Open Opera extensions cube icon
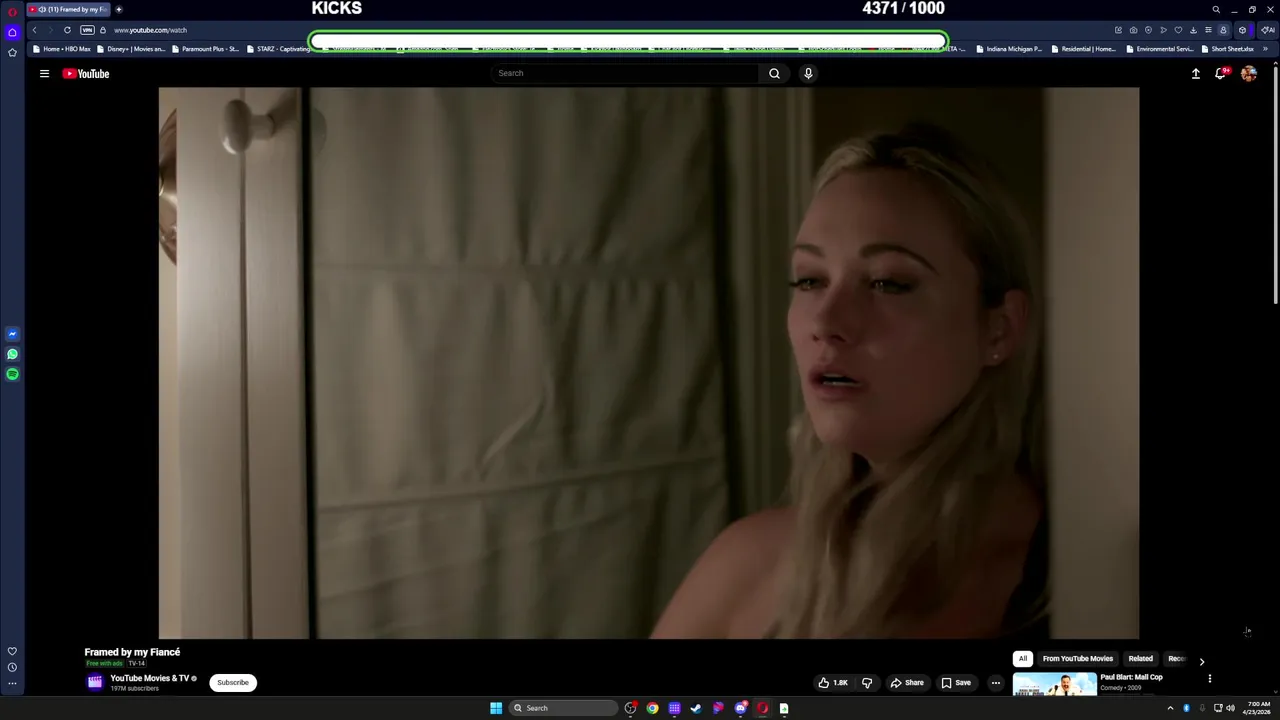 1242,30
